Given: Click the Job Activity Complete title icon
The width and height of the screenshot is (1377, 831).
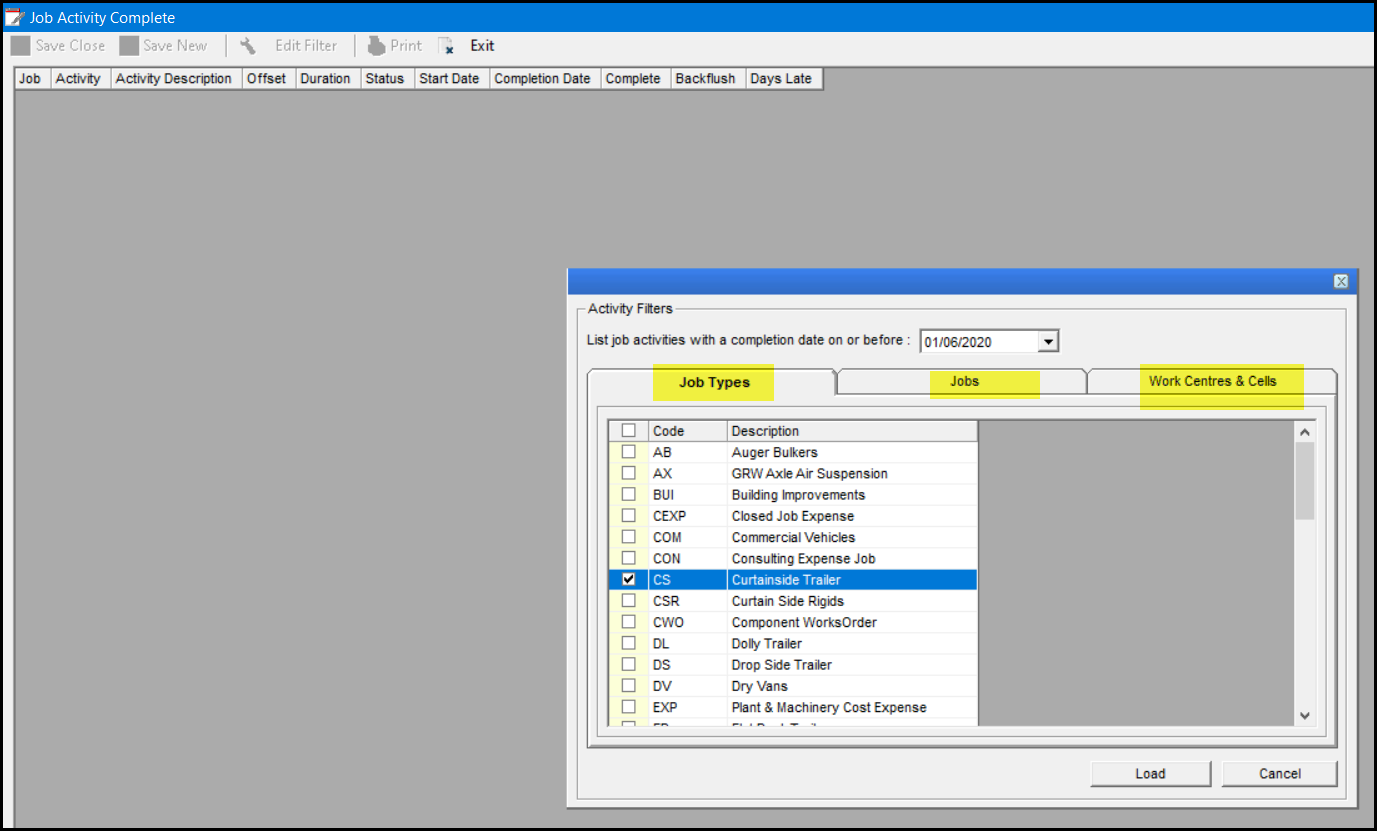Looking at the screenshot, I should click(14, 17).
